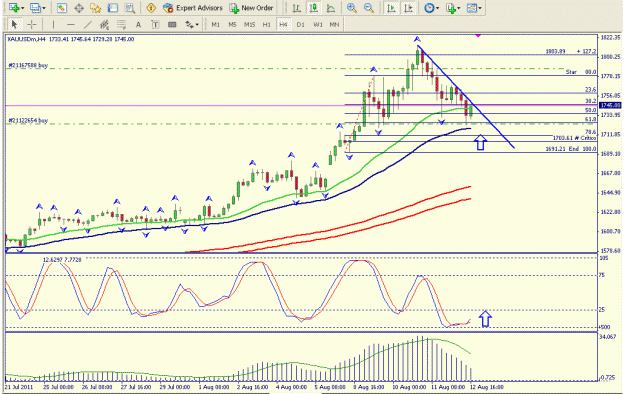Click the New Chart icon
The width and height of the screenshot is (625, 394).
point(14,8)
